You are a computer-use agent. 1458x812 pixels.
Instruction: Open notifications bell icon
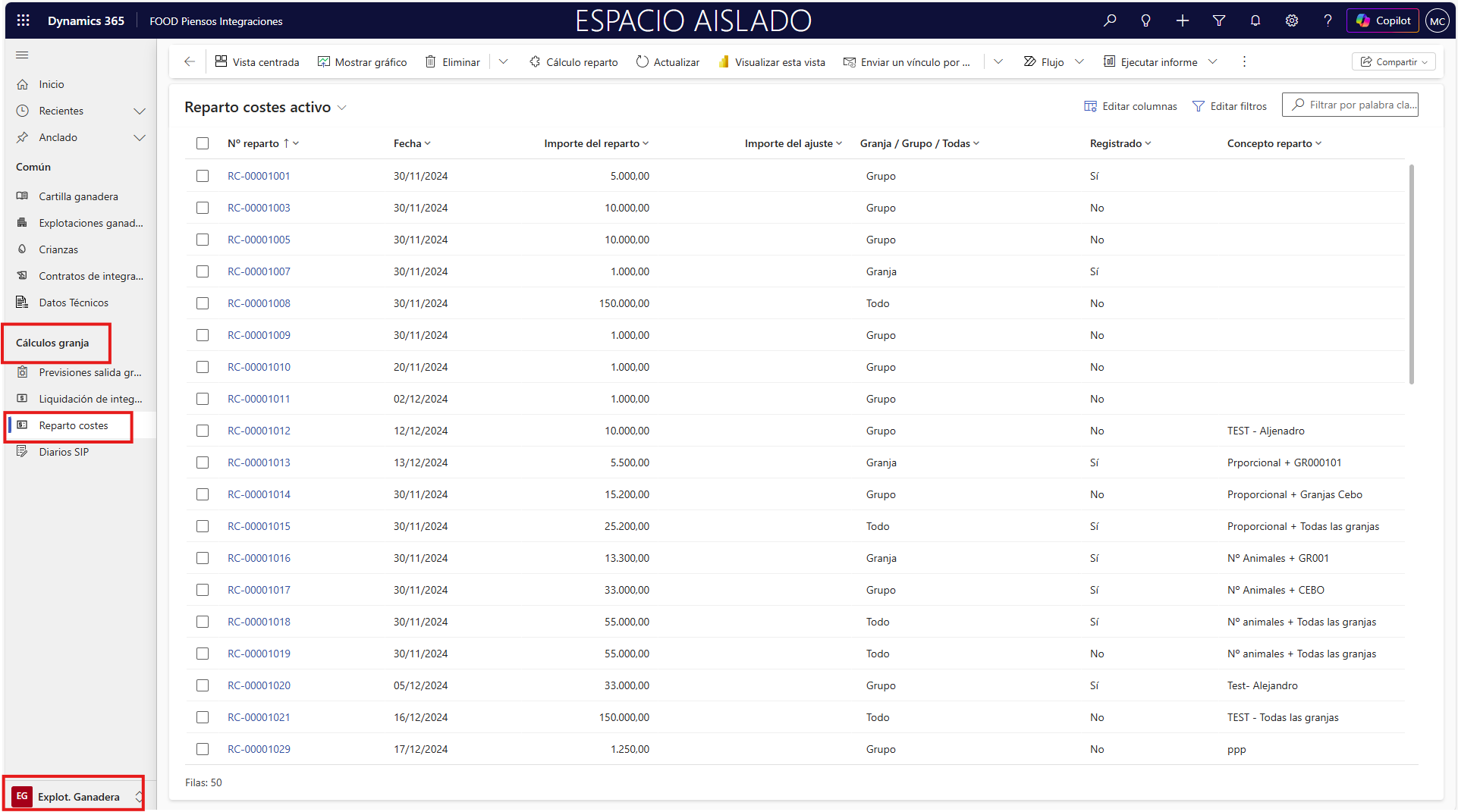[x=1255, y=20]
